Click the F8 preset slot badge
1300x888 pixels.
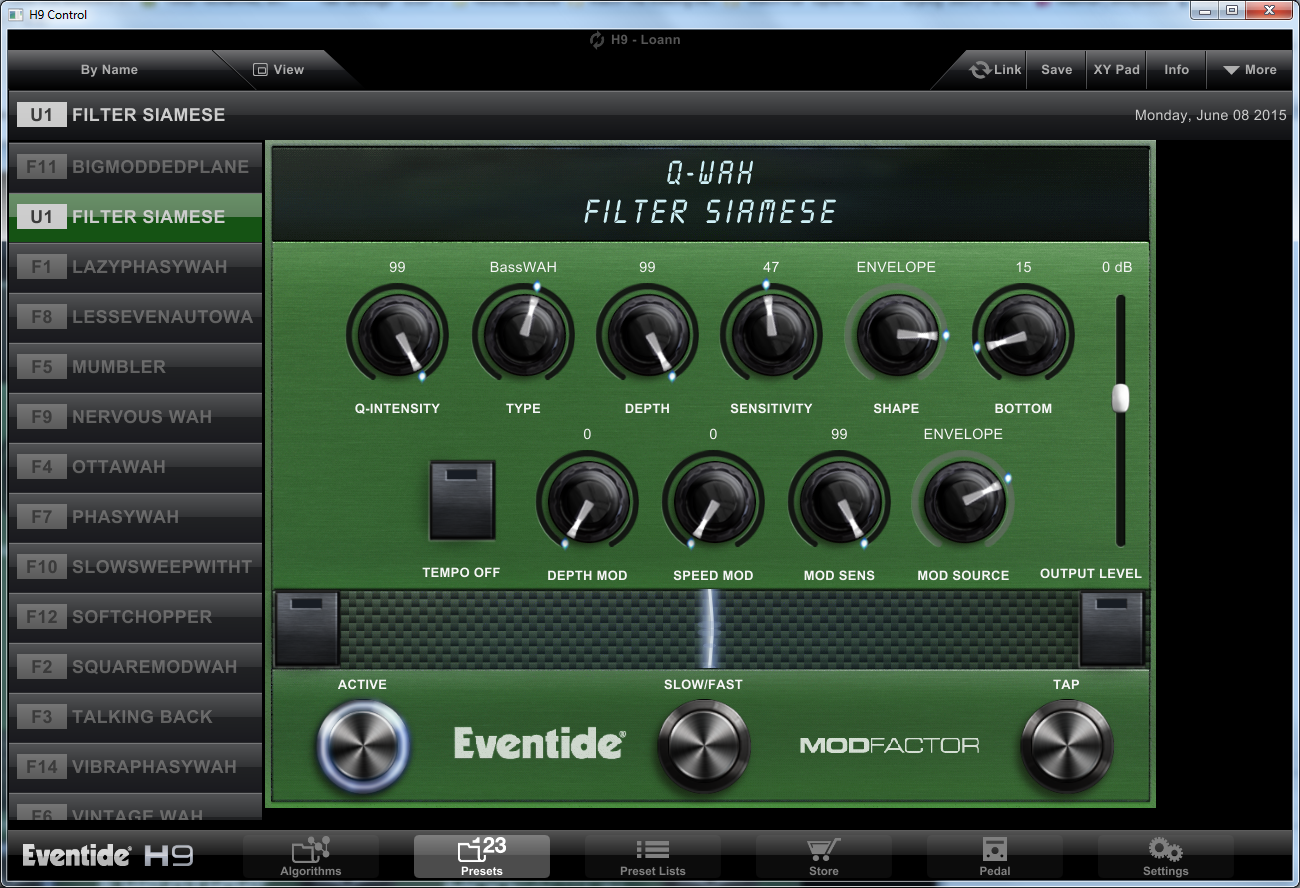[41, 317]
